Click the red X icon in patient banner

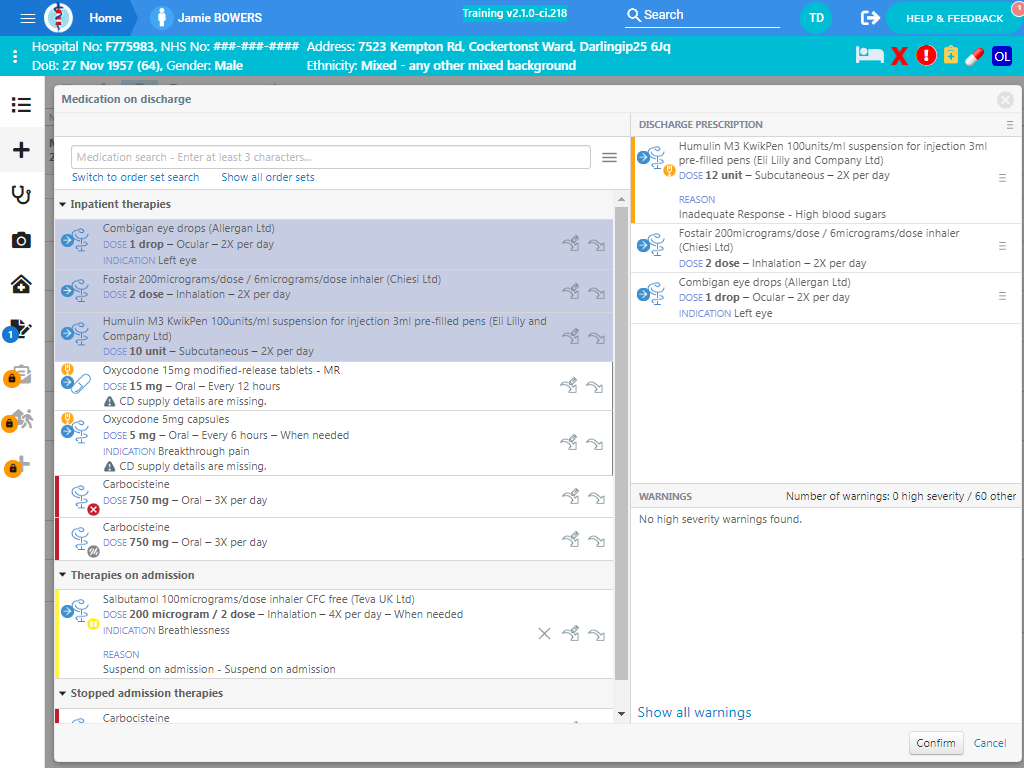[x=899, y=56]
